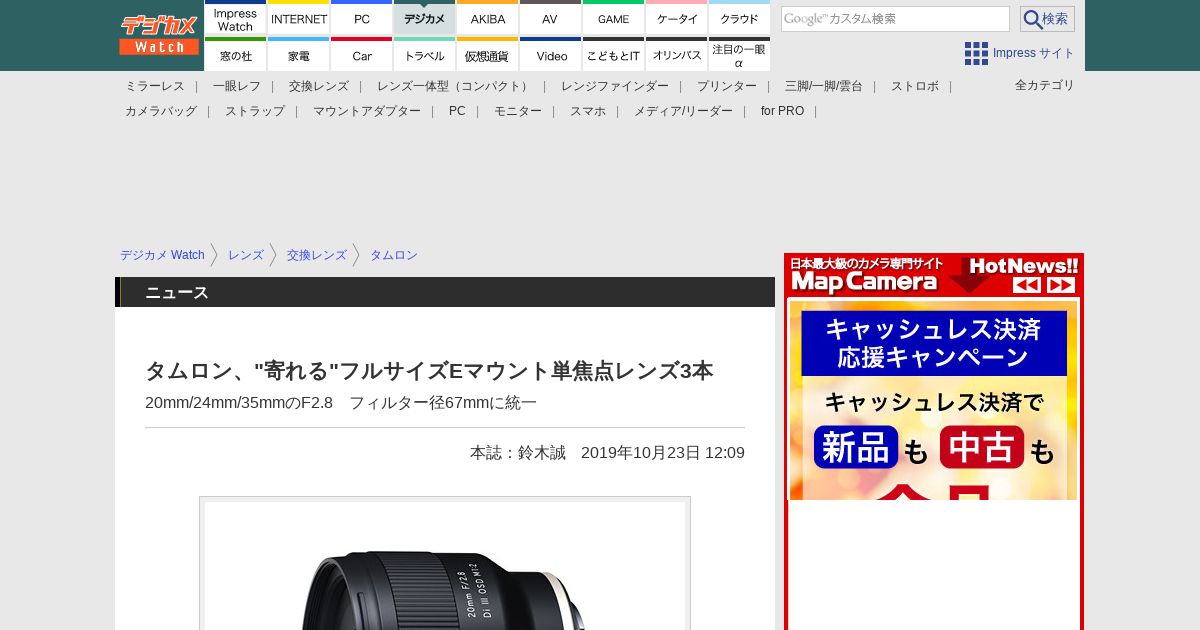Click the ニュース section header
Image resolution: width=1200 pixels, height=630 pixels.
pyautogui.click(x=445, y=292)
